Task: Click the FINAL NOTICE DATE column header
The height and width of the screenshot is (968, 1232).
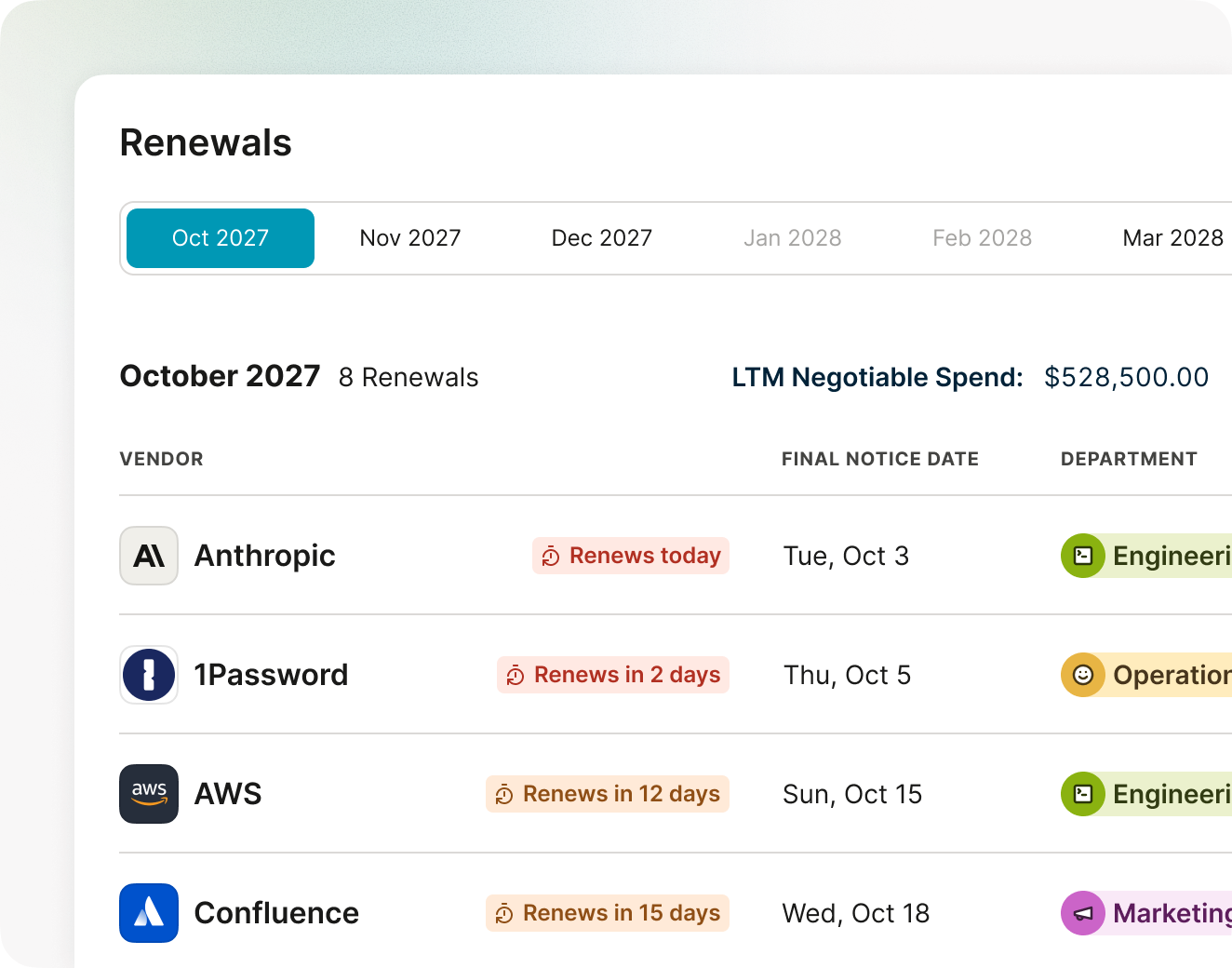Action: (879, 459)
